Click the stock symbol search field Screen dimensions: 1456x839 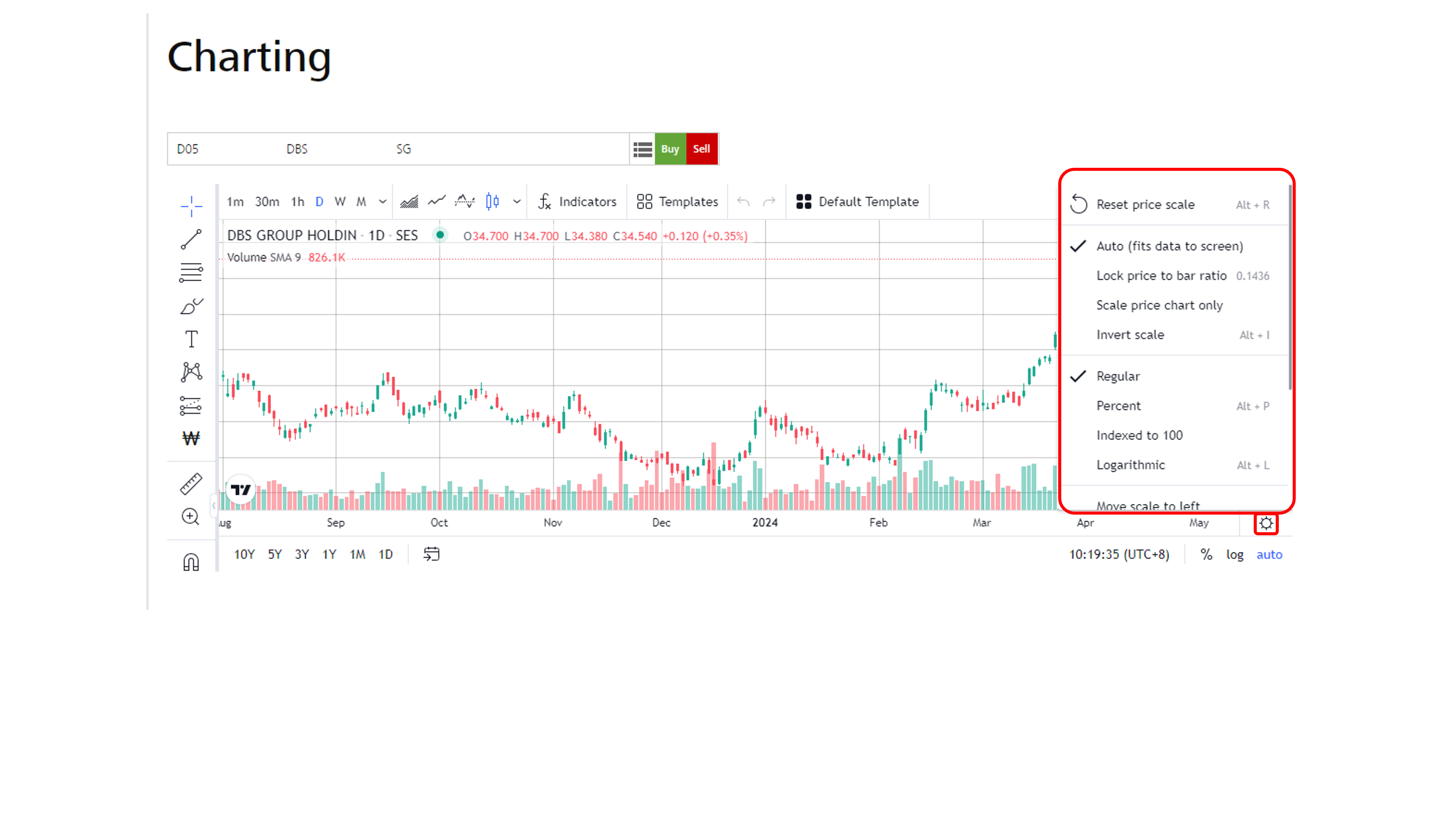397,149
